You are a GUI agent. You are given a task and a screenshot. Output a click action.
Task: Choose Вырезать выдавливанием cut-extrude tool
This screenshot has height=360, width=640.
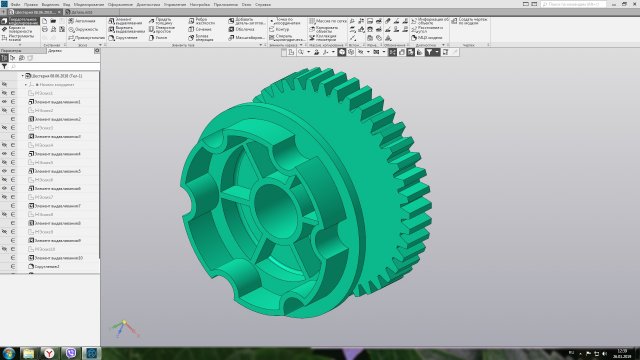pyautogui.click(x=127, y=29)
